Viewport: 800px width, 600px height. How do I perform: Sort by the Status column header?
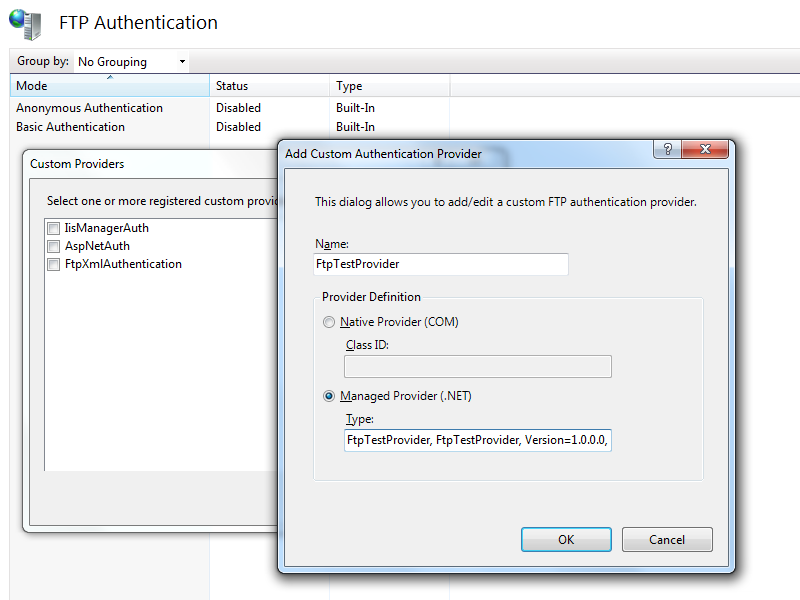pos(269,86)
